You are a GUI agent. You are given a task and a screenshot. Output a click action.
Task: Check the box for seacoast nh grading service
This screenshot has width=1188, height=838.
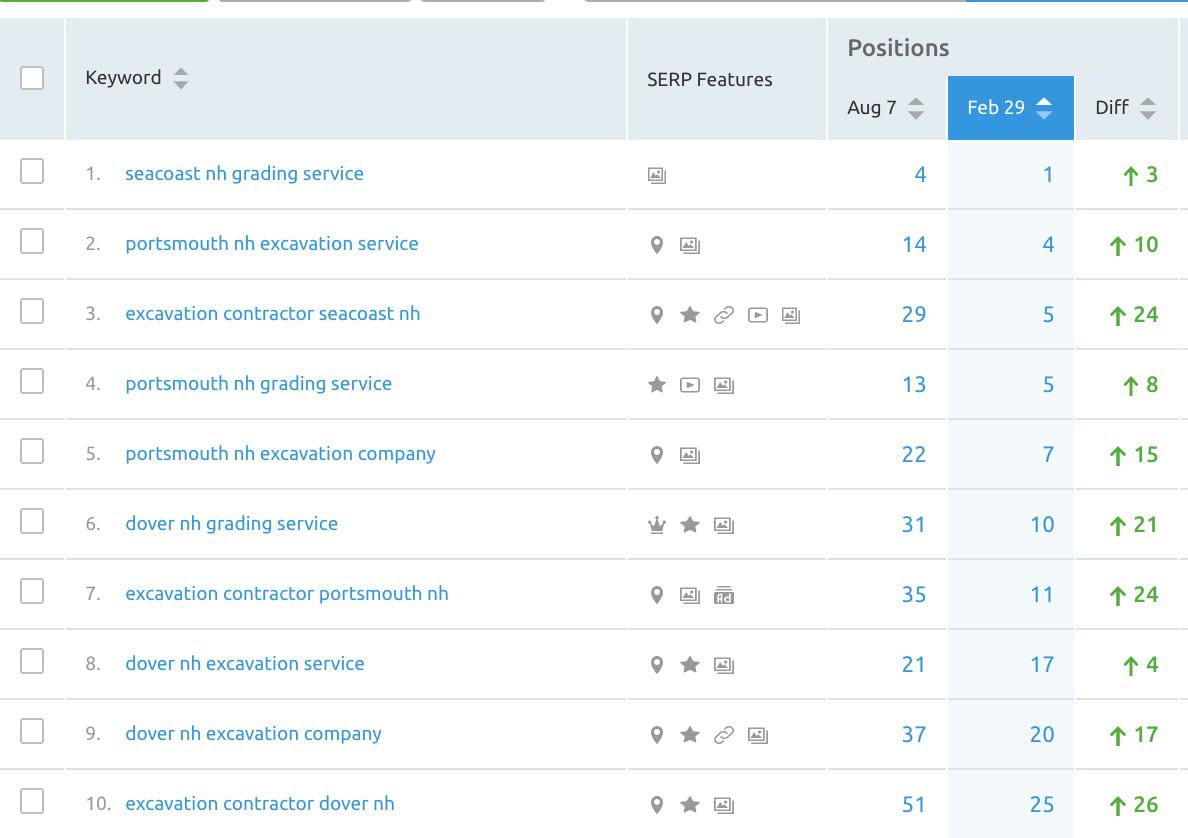coord(32,171)
